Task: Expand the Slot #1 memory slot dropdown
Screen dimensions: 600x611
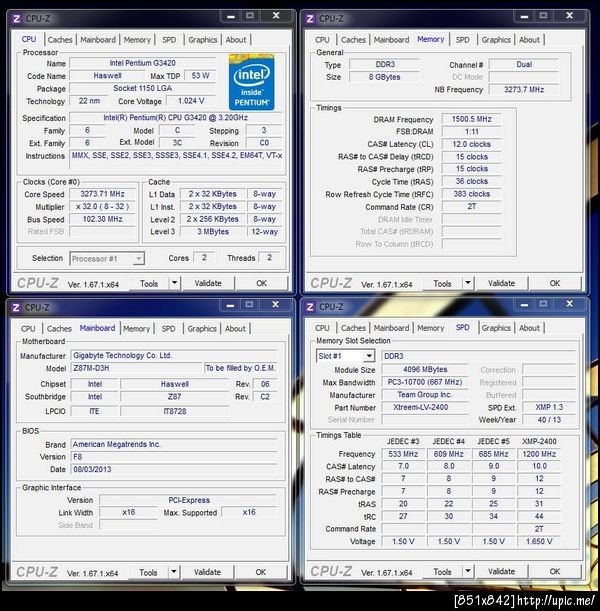Action: [369, 356]
